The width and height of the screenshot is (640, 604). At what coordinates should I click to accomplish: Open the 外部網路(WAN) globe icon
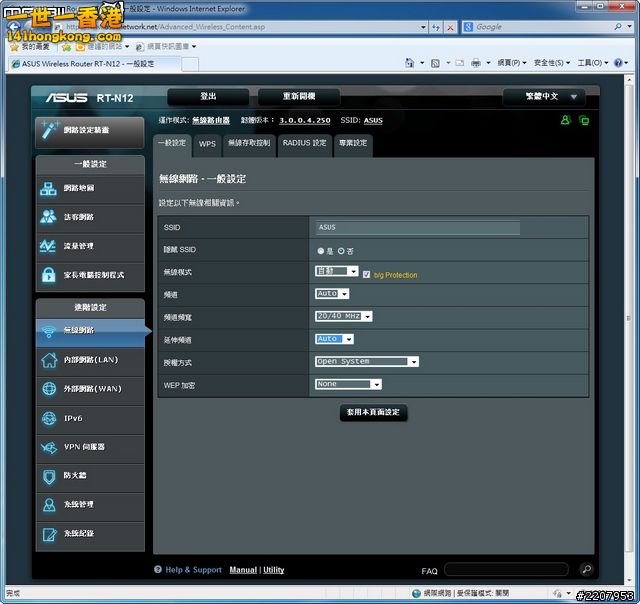[48, 389]
